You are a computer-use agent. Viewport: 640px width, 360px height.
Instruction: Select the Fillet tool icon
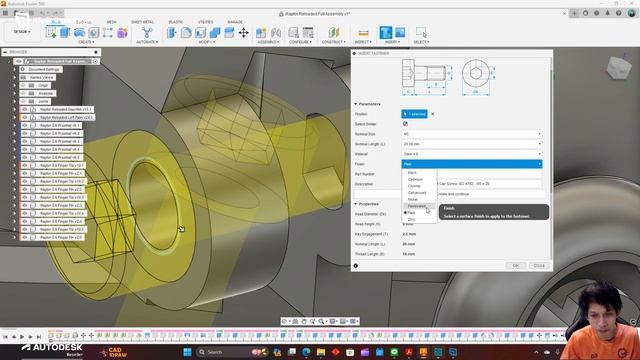[x=186, y=33]
